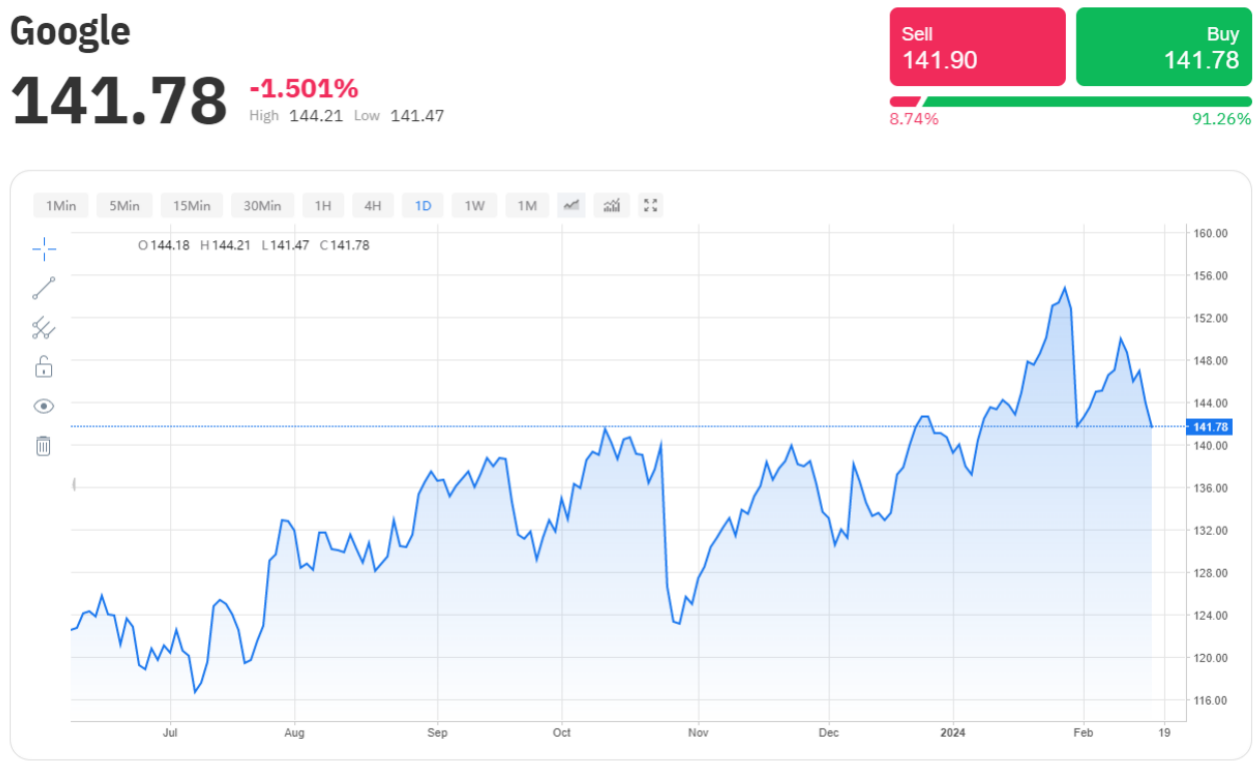The width and height of the screenshot is (1258, 768).
Task: Choose the 1W interval
Action: pos(474,206)
